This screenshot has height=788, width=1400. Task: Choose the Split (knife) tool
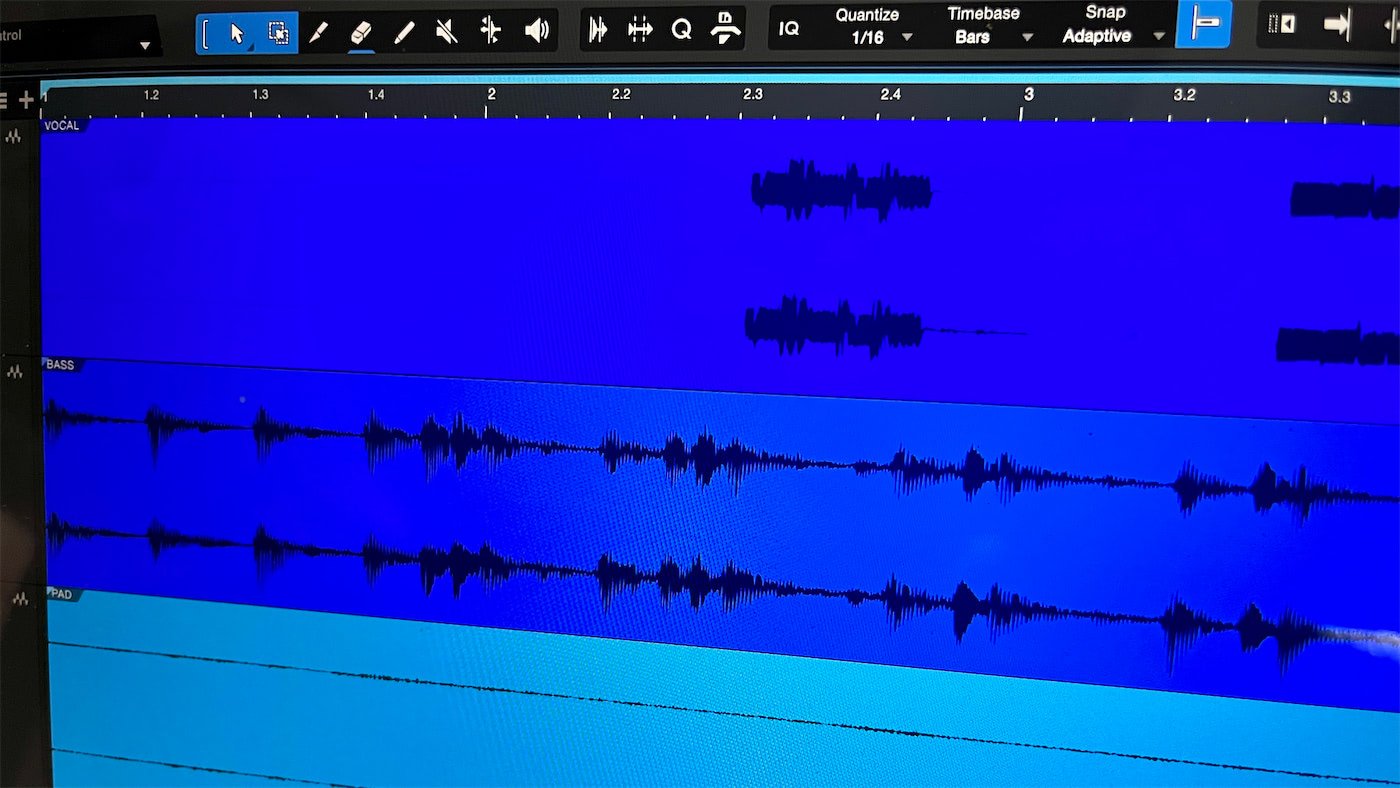318,32
